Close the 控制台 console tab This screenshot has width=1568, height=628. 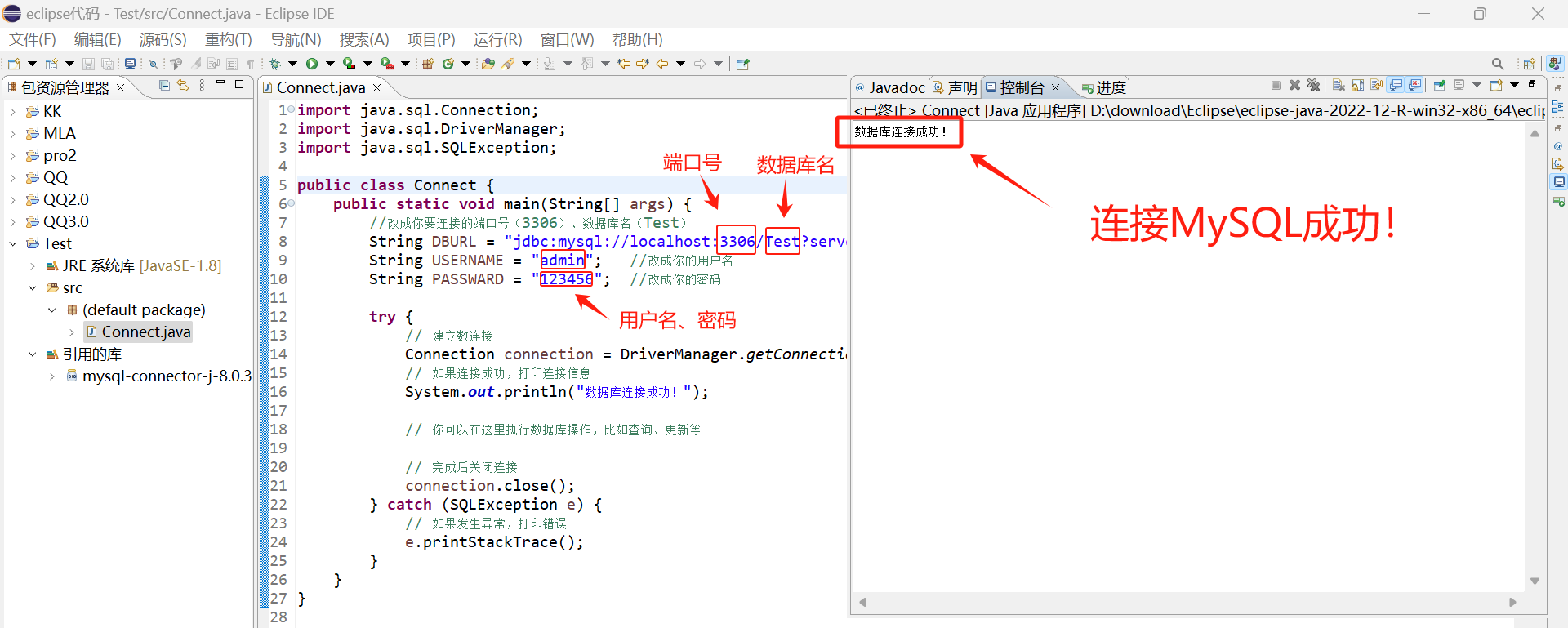1055,87
